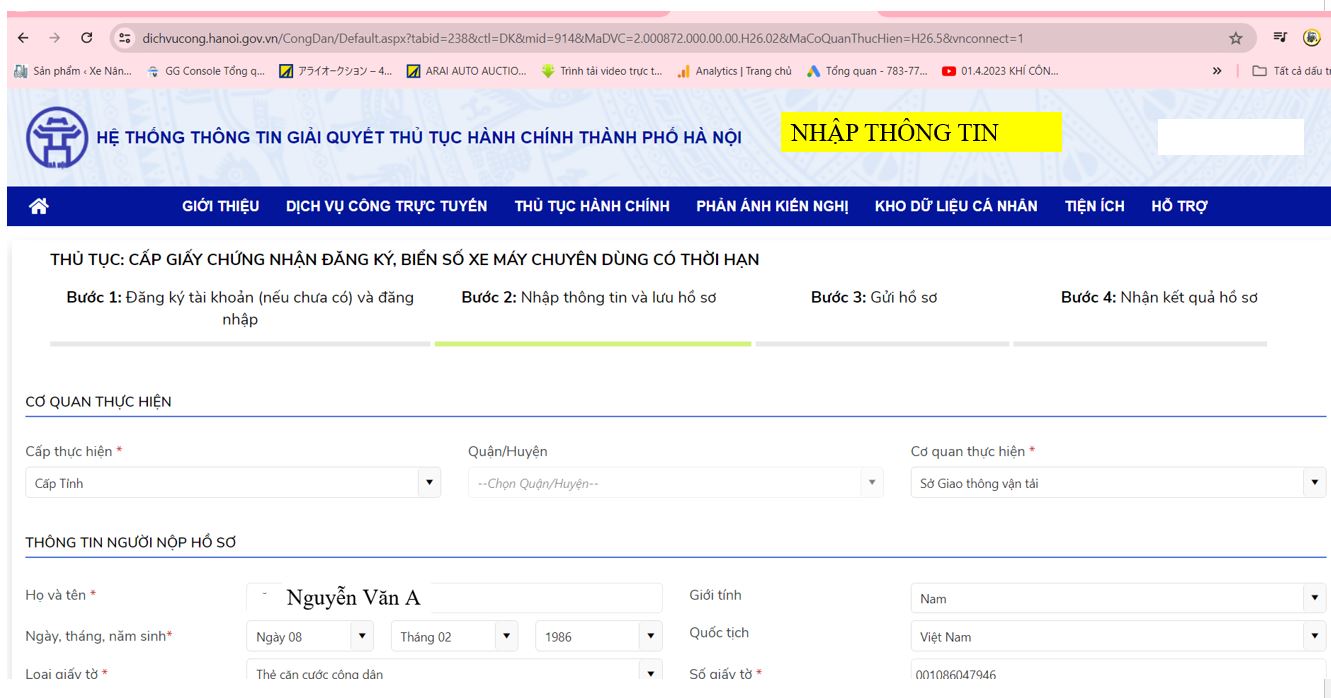Select step 'Bước 4: Nhận kết quả hồ sơ'
This screenshot has width=1331, height=698.
point(1159,297)
